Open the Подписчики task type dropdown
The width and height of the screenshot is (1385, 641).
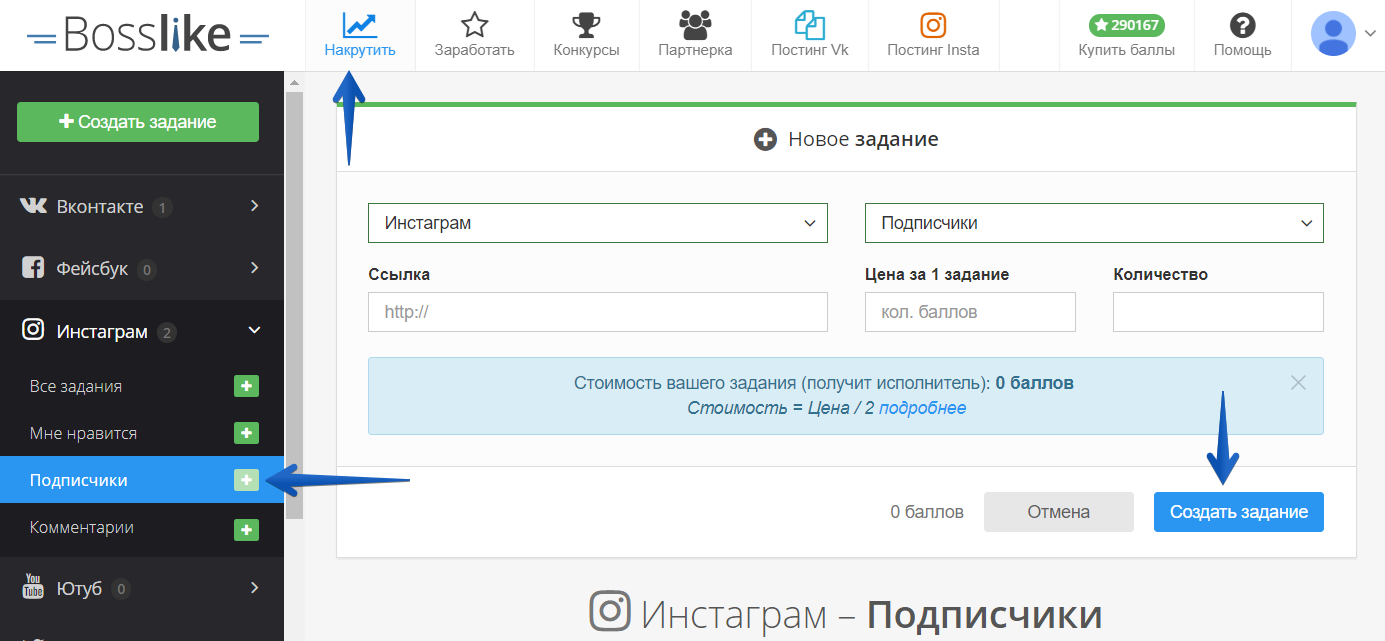(1094, 223)
